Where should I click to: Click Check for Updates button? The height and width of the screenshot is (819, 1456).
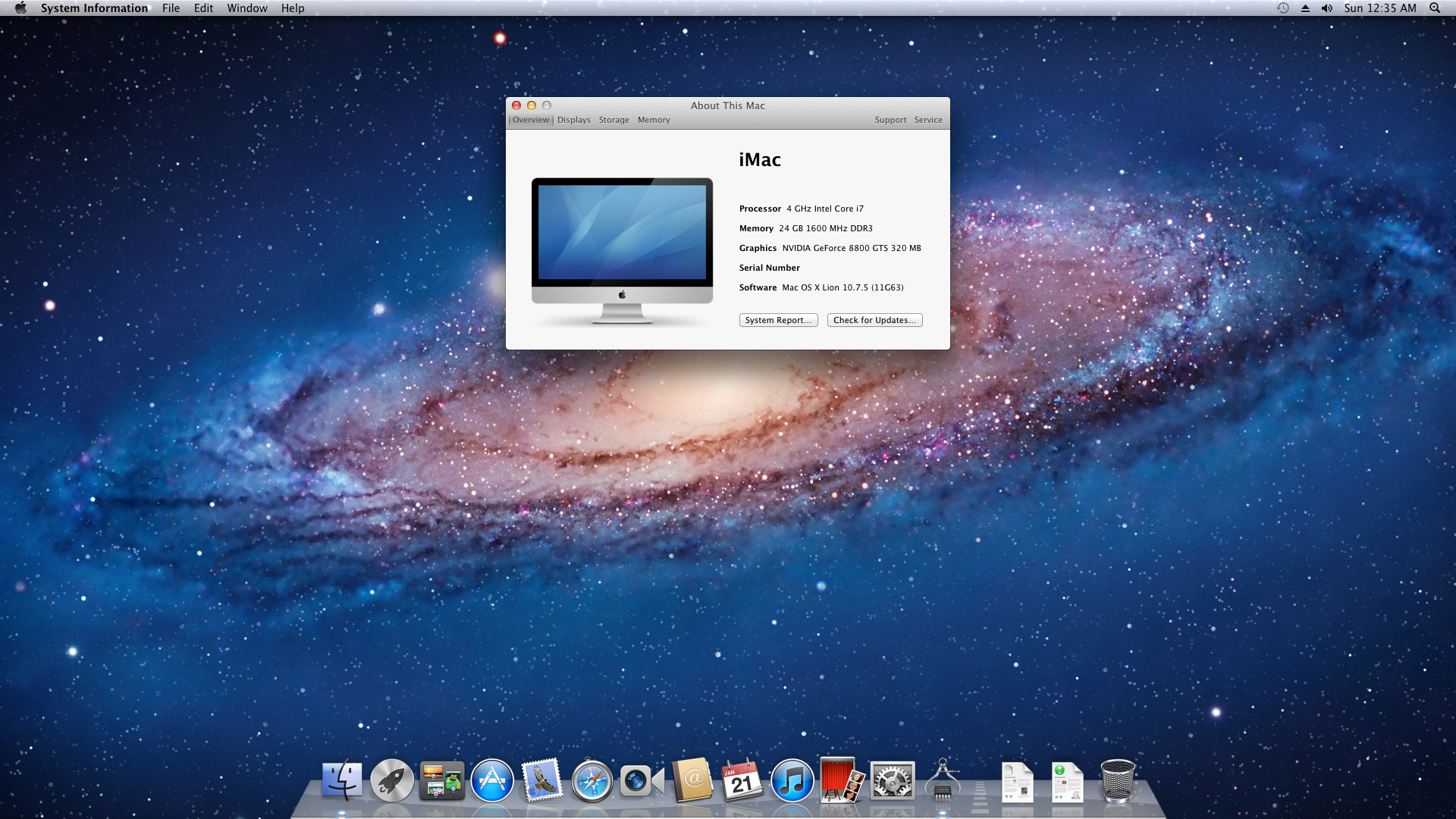coord(874,320)
